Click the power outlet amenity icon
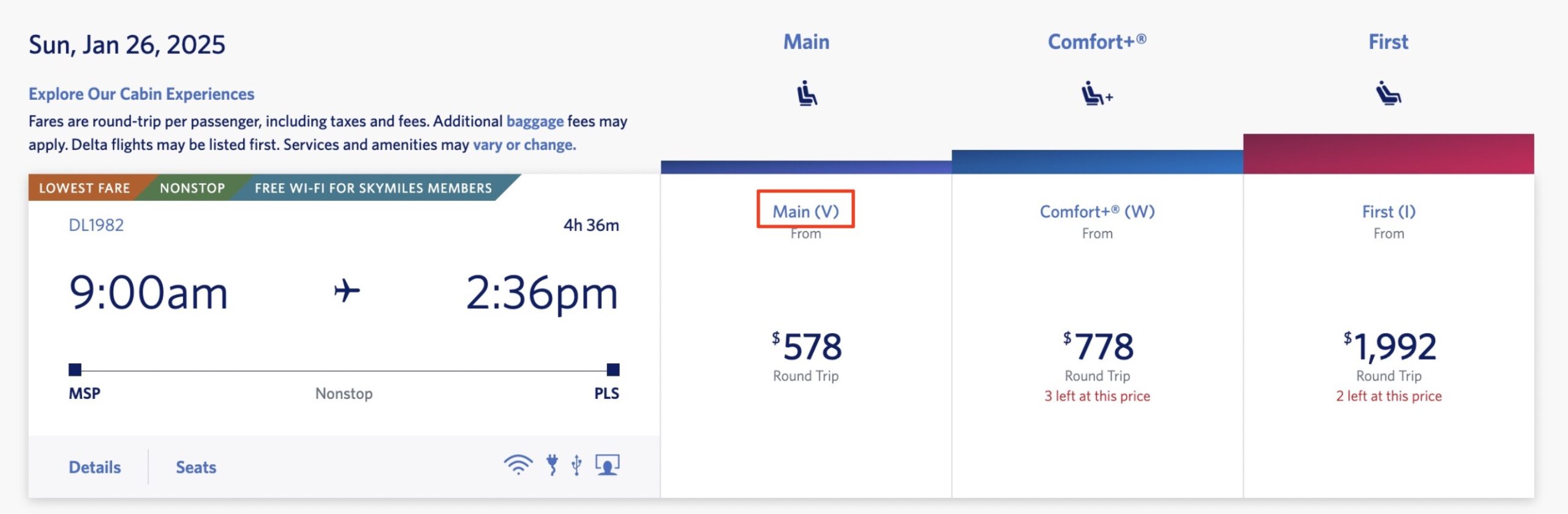The image size is (1568, 514). click(552, 466)
